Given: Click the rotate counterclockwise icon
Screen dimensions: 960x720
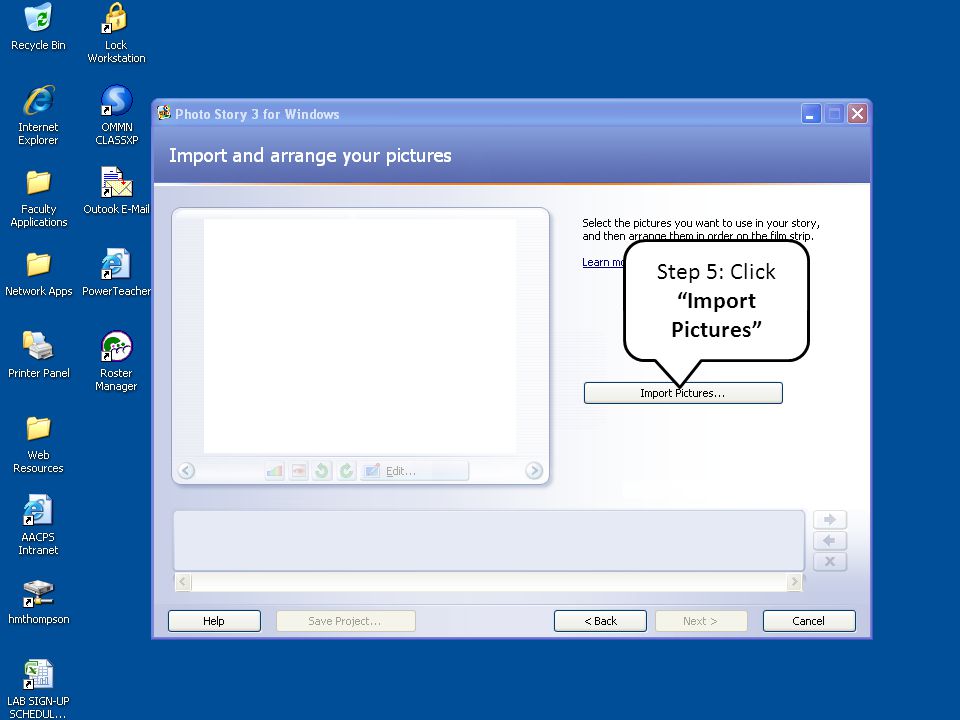Looking at the screenshot, I should pos(322,471).
